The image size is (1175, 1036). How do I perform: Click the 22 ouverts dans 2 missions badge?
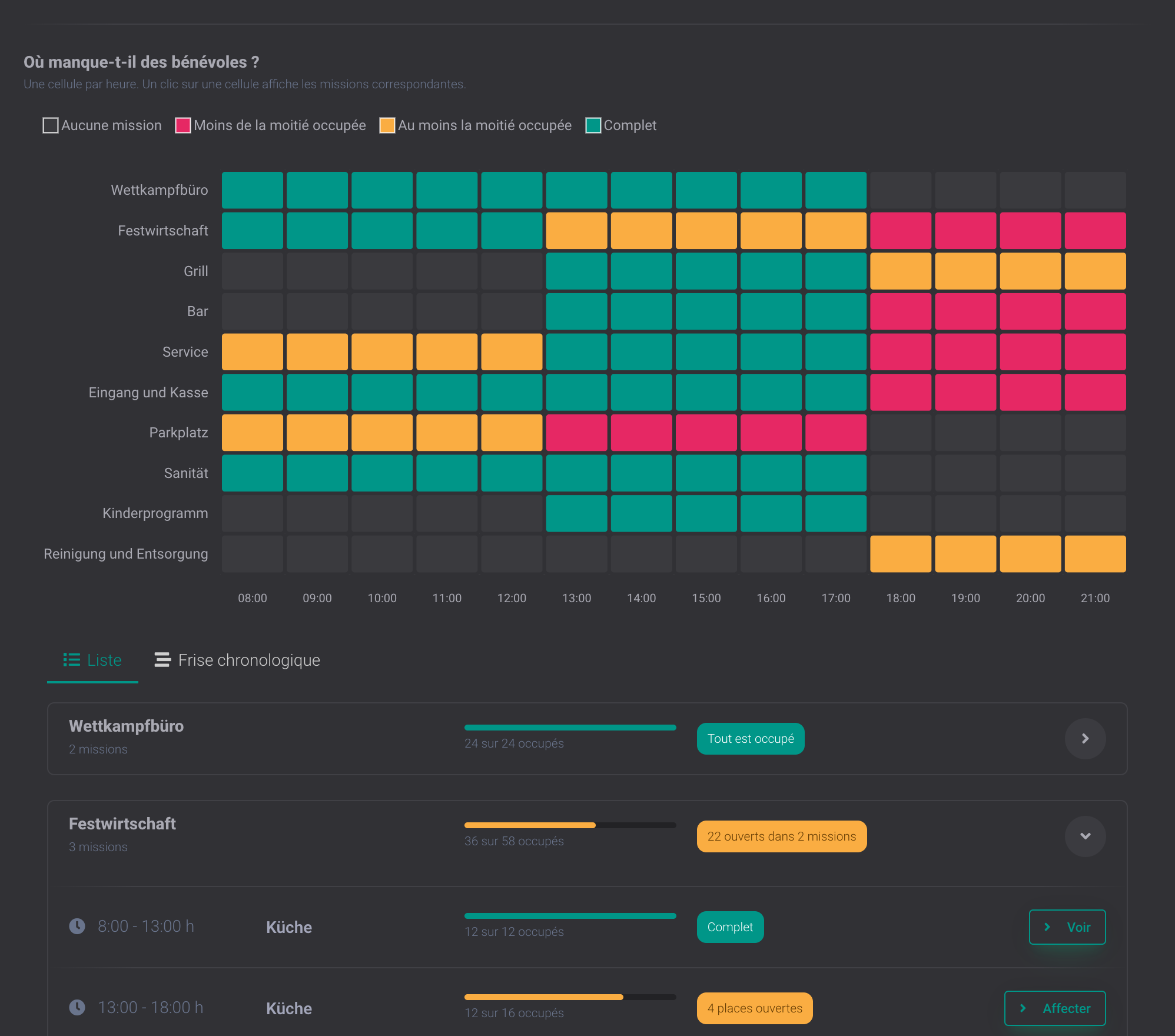point(782,836)
